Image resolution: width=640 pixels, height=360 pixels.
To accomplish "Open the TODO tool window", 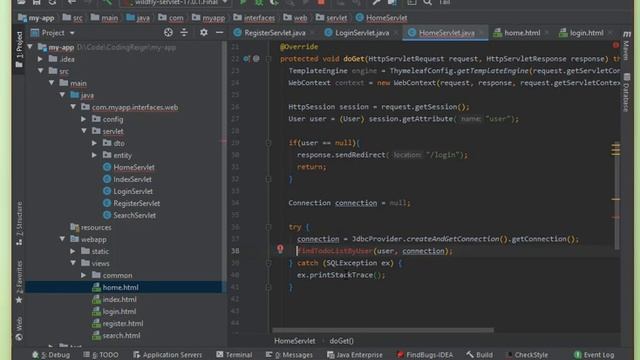I will pyautogui.click(x=101, y=355).
